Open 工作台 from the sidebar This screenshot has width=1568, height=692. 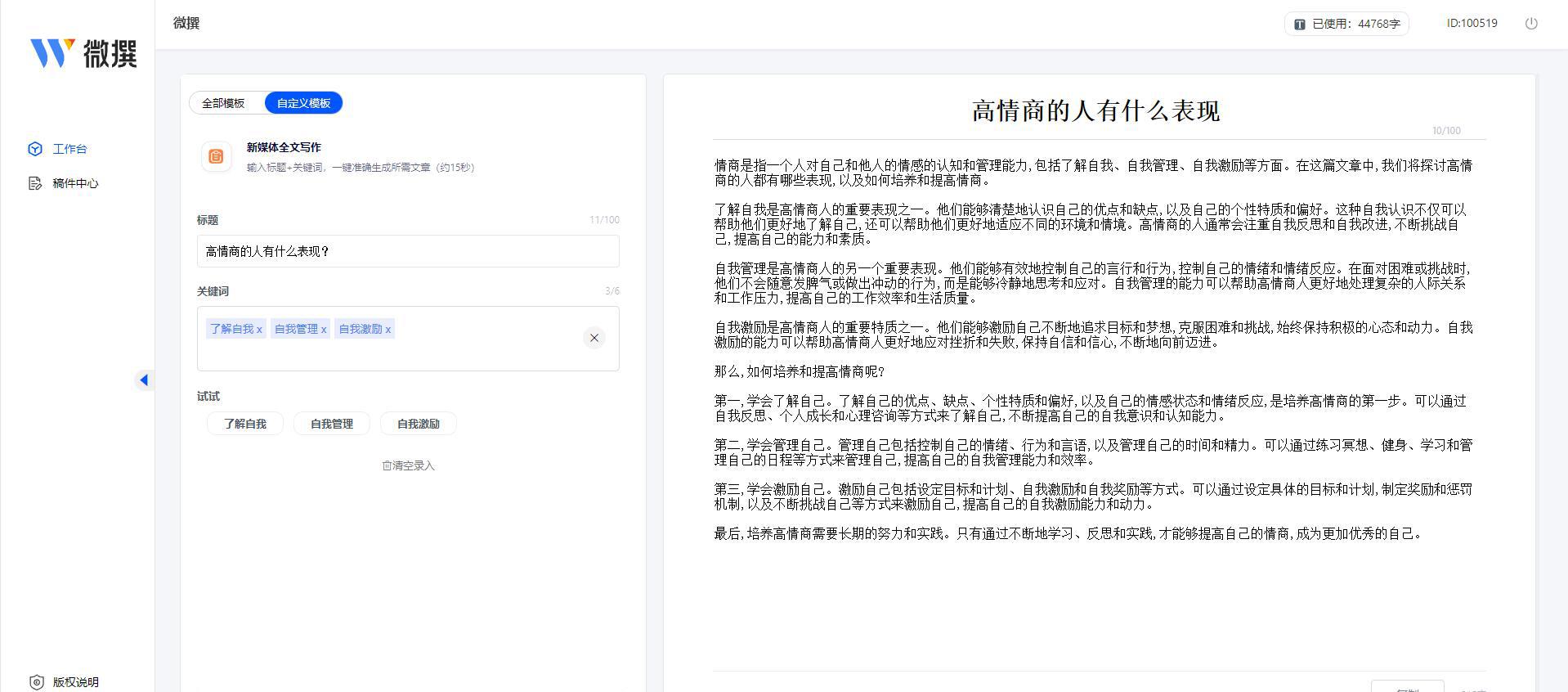(69, 149)
